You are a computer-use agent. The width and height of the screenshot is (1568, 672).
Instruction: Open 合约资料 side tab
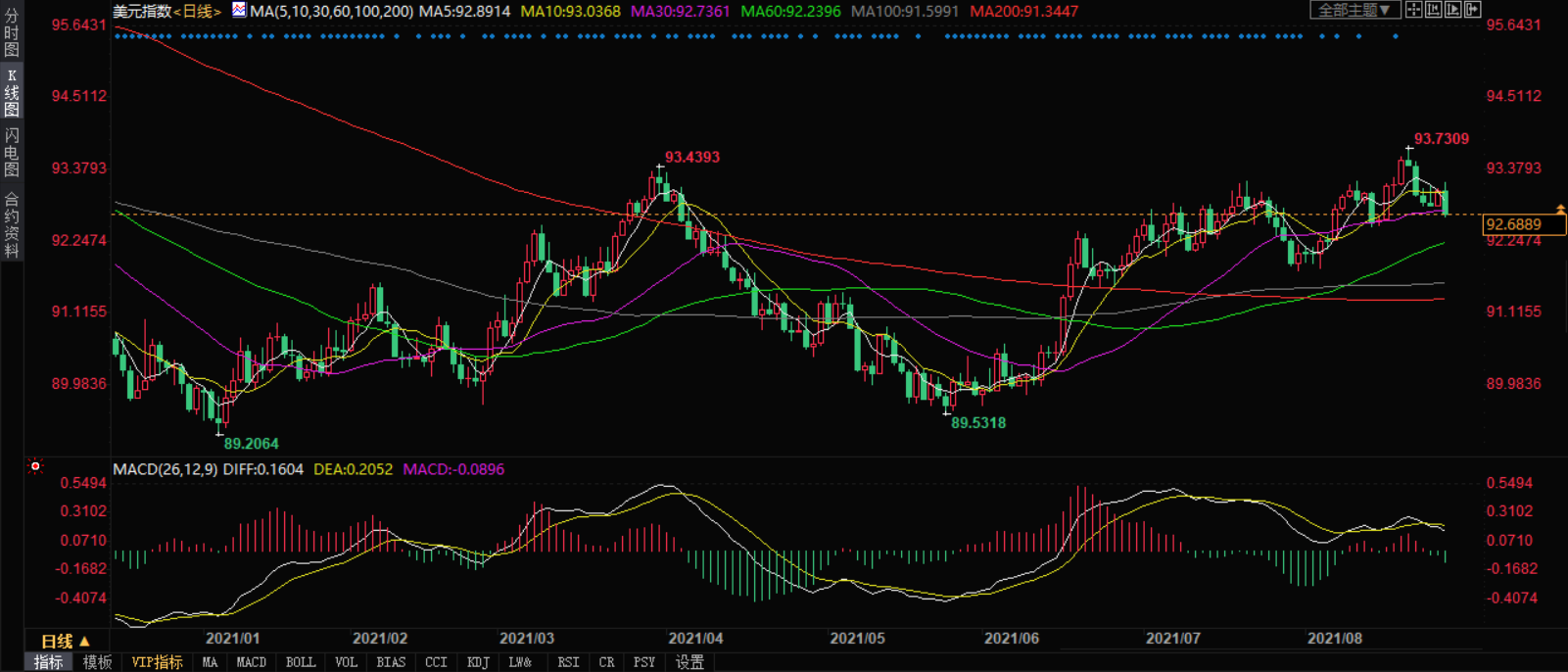[x=12, y=225]
